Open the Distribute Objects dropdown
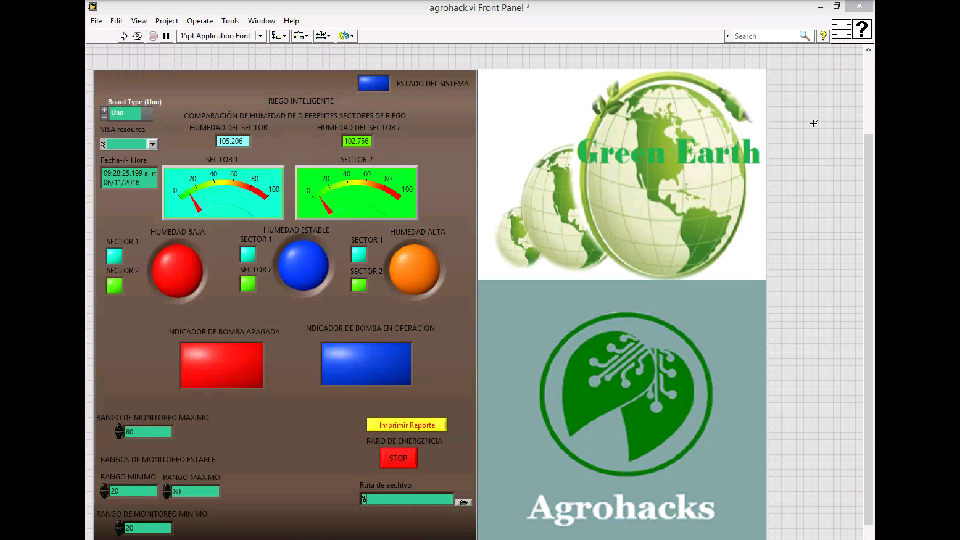The image size is (960, 540). click(301, 36)
